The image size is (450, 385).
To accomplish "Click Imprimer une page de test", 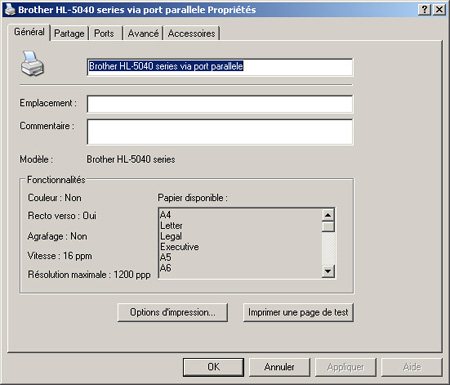I will (x=298, y=312).
